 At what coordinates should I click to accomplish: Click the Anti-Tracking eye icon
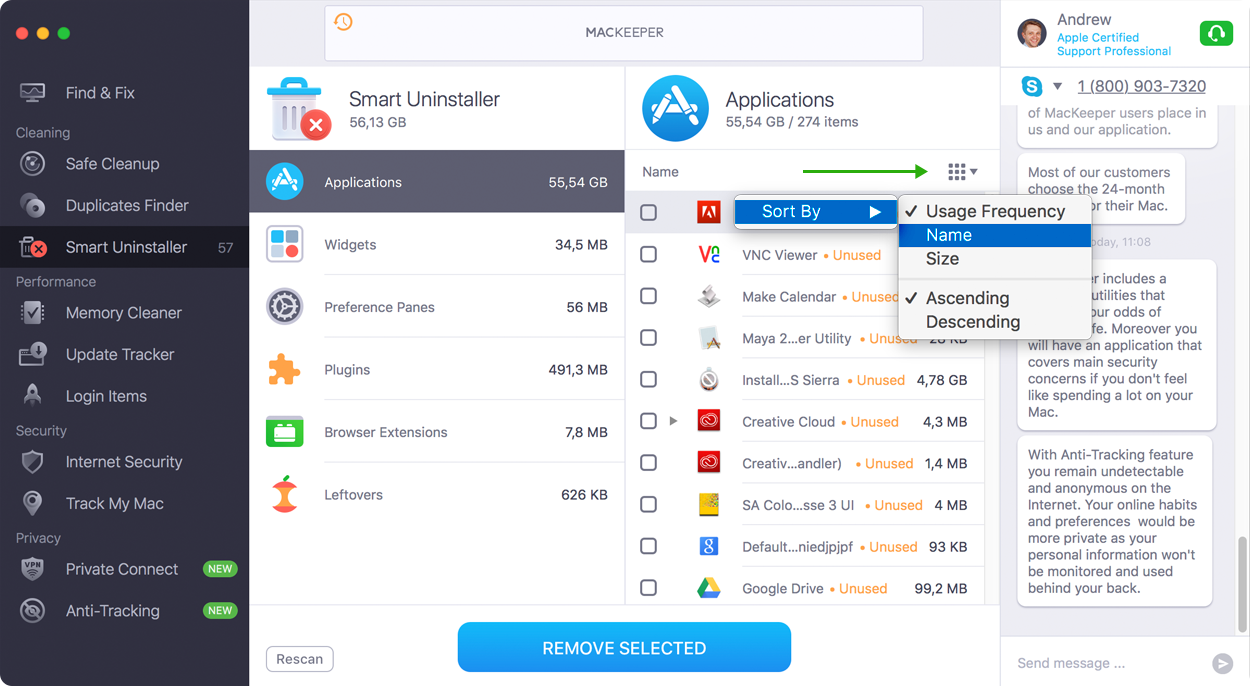32,611
